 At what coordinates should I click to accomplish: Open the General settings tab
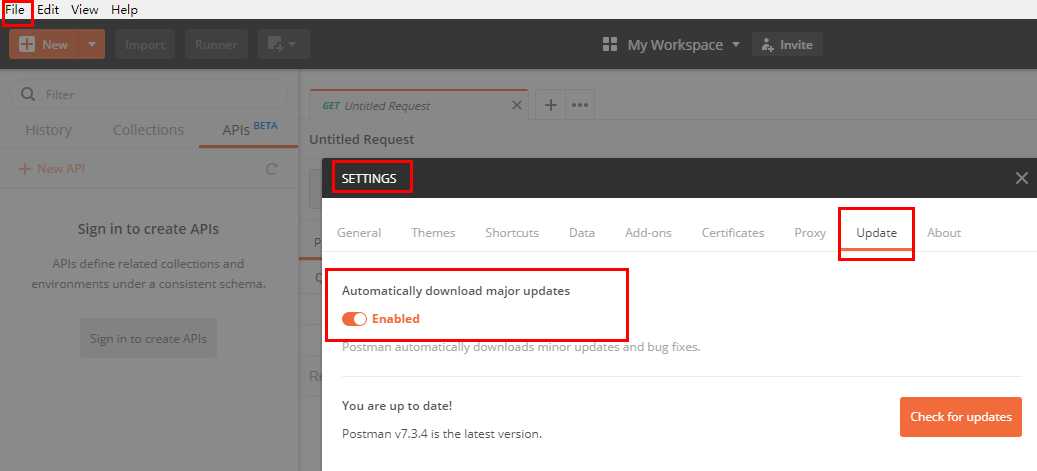point(359,233)
